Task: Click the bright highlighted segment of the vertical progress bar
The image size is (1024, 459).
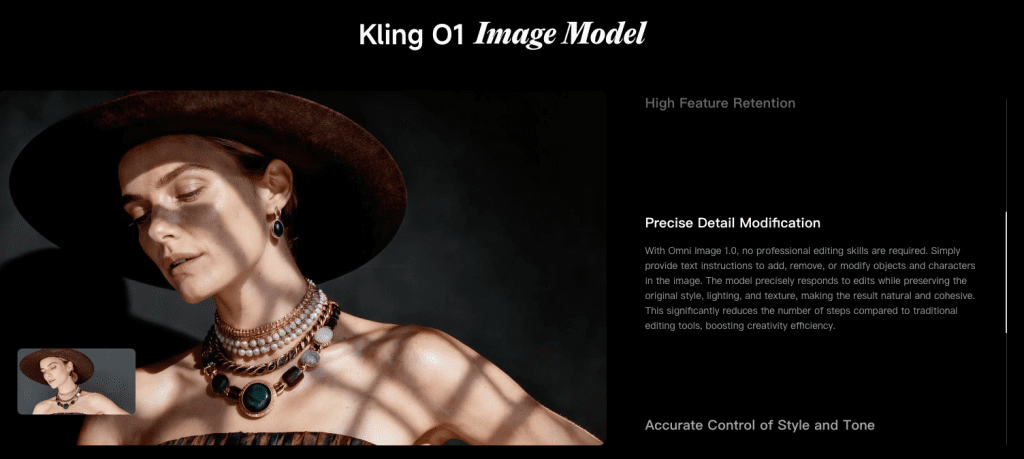Action: point(1006,272)
